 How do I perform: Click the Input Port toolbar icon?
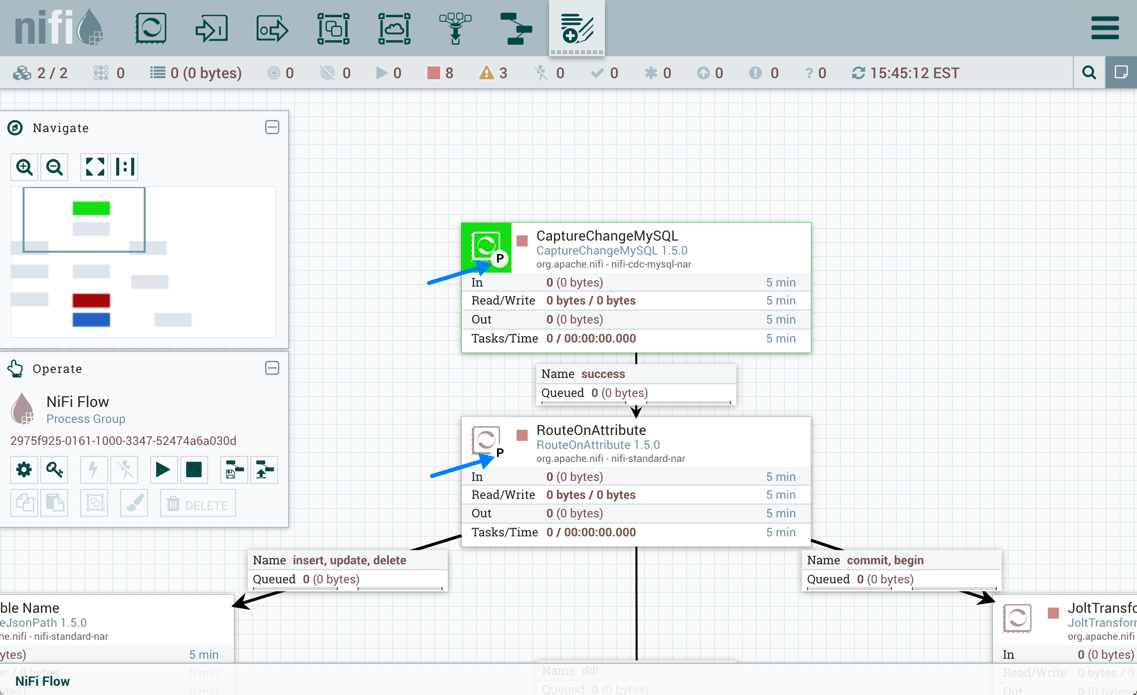[211, 28]
